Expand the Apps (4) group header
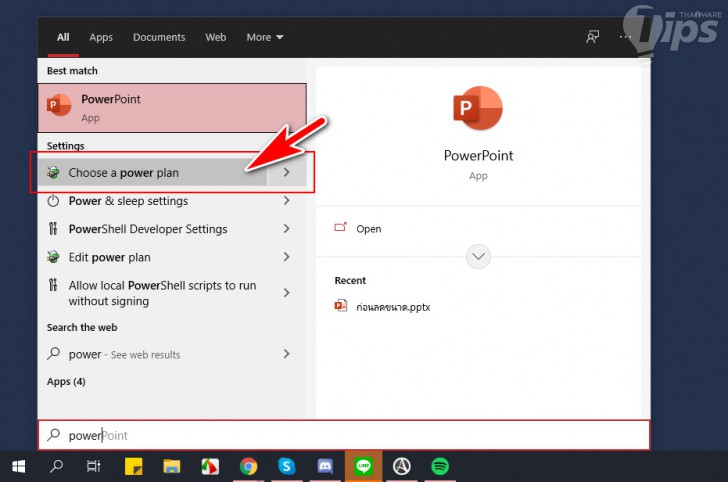 [66, 381]
